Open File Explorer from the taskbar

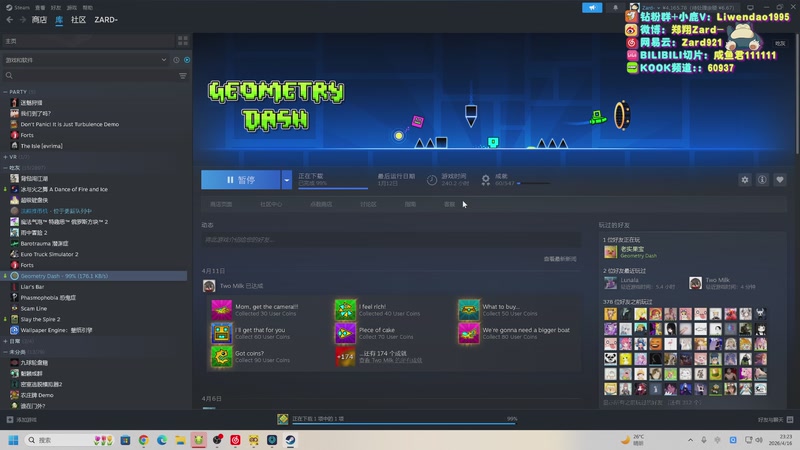pos(180,440)
